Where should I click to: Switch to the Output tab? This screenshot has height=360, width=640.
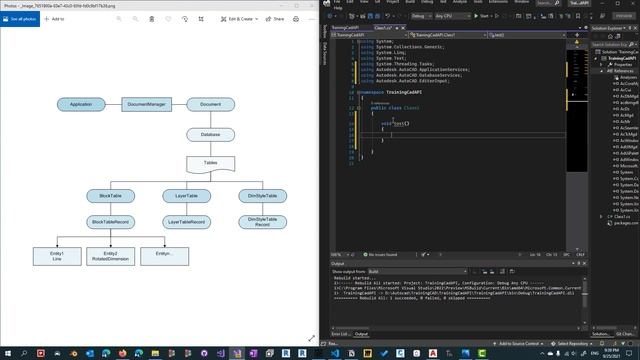pos(361,334)
